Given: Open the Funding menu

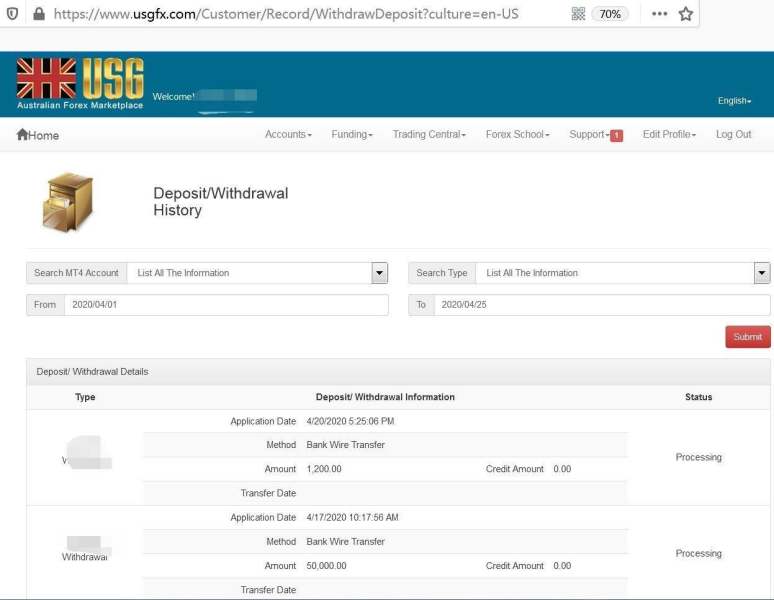Looking at the screenshot, I should [x=352, y=135].
